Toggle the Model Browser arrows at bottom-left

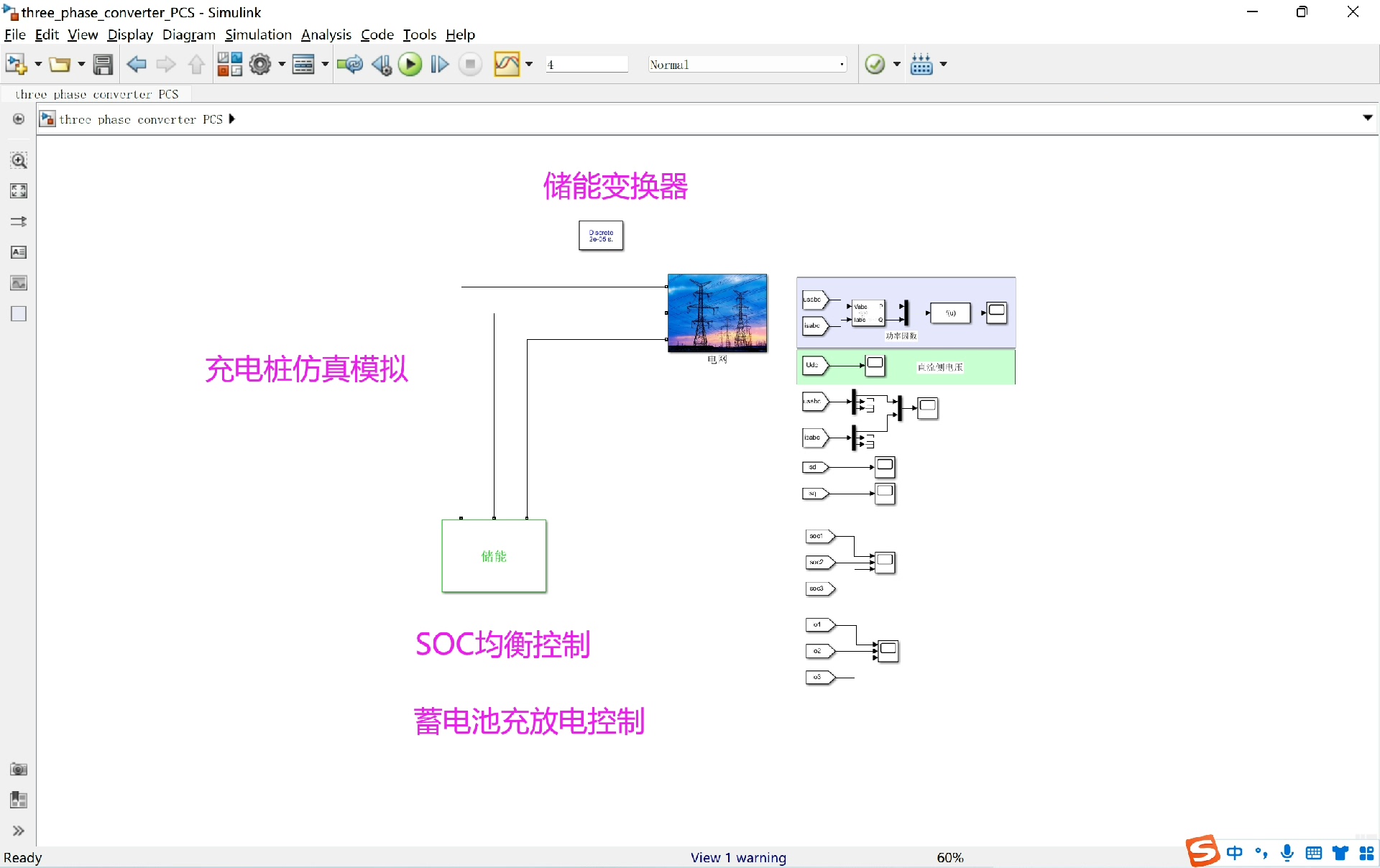coord(19,831)
